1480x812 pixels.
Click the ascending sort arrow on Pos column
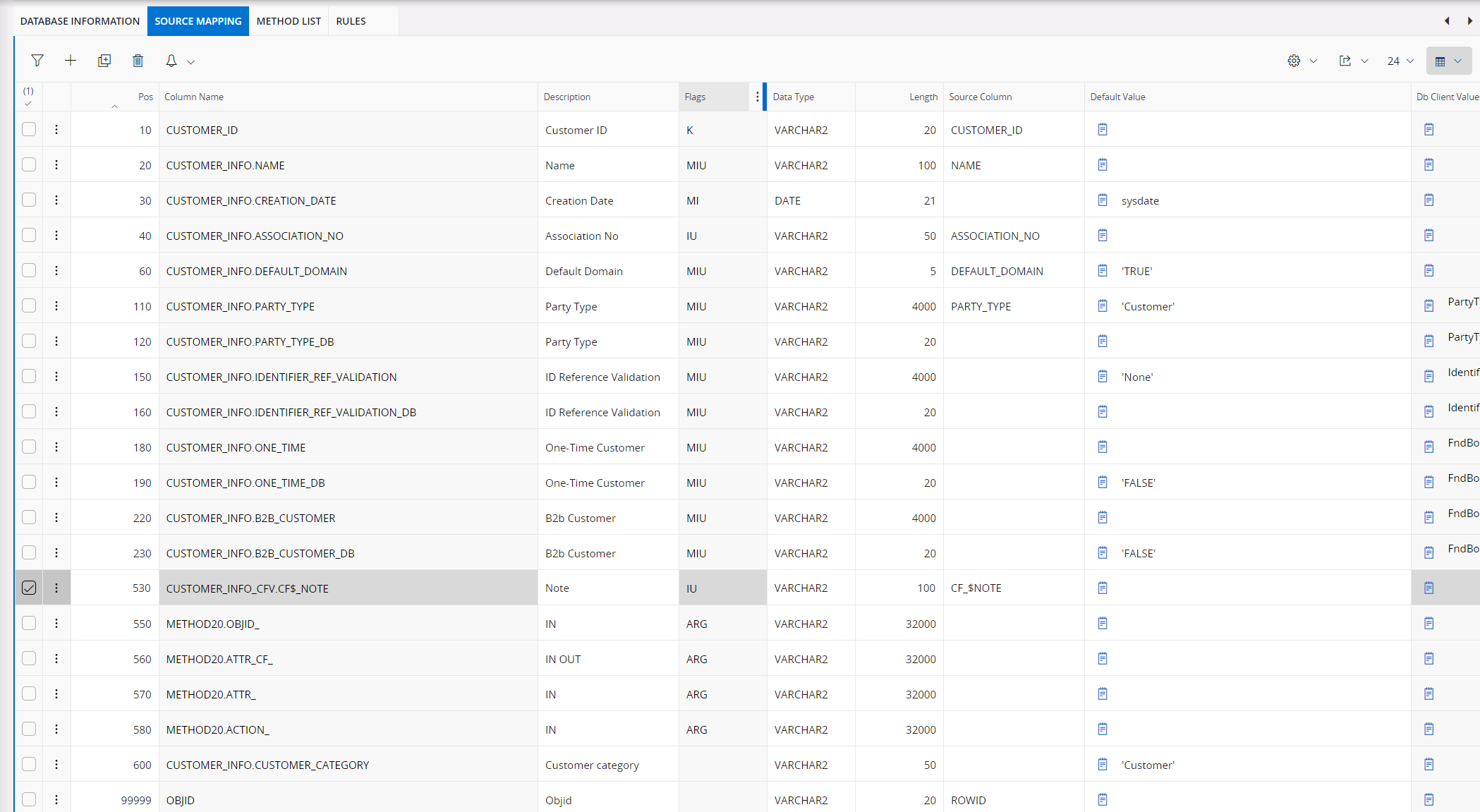click(x=115, y=106)
